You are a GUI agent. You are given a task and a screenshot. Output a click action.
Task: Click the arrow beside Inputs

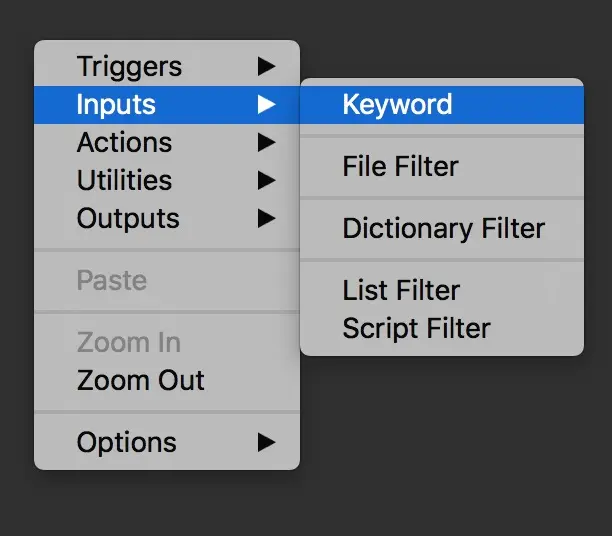click(266, 105)
